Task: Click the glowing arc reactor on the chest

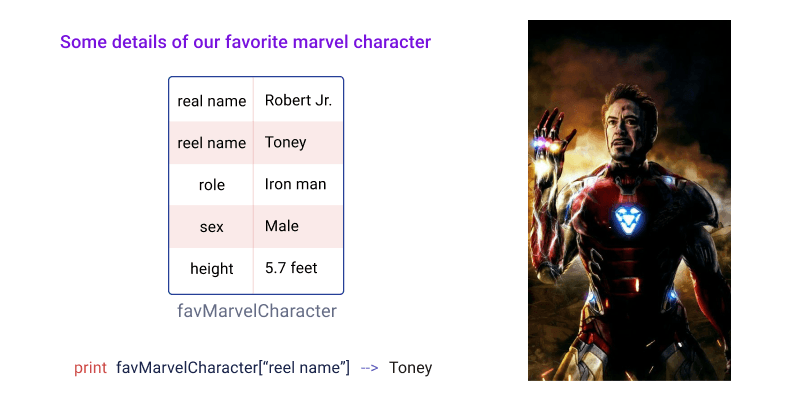Action: [628, 220]
